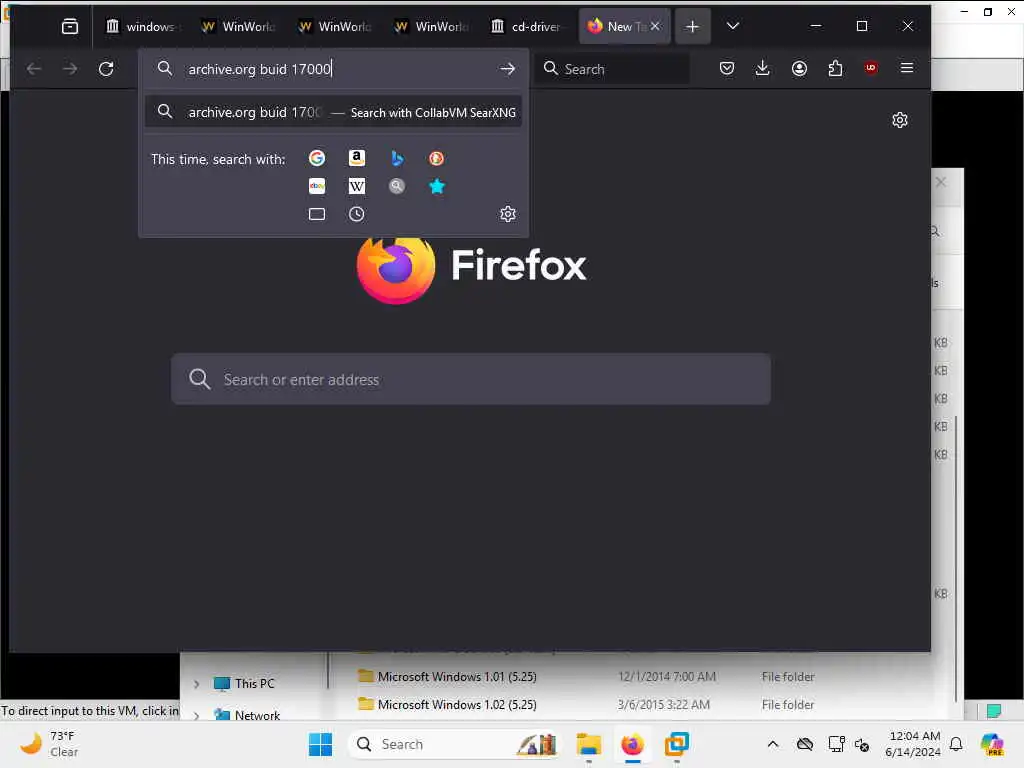Open the Downloads panel
The width and height of the screenshot is (1024, 768).
coord(762,69)
